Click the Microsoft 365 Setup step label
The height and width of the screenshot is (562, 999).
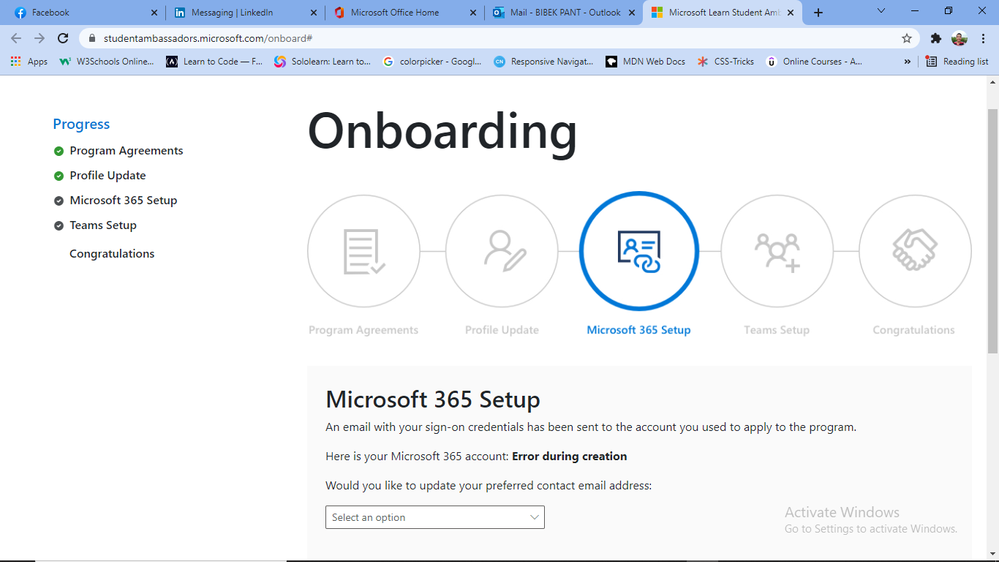tap(639, 330)
